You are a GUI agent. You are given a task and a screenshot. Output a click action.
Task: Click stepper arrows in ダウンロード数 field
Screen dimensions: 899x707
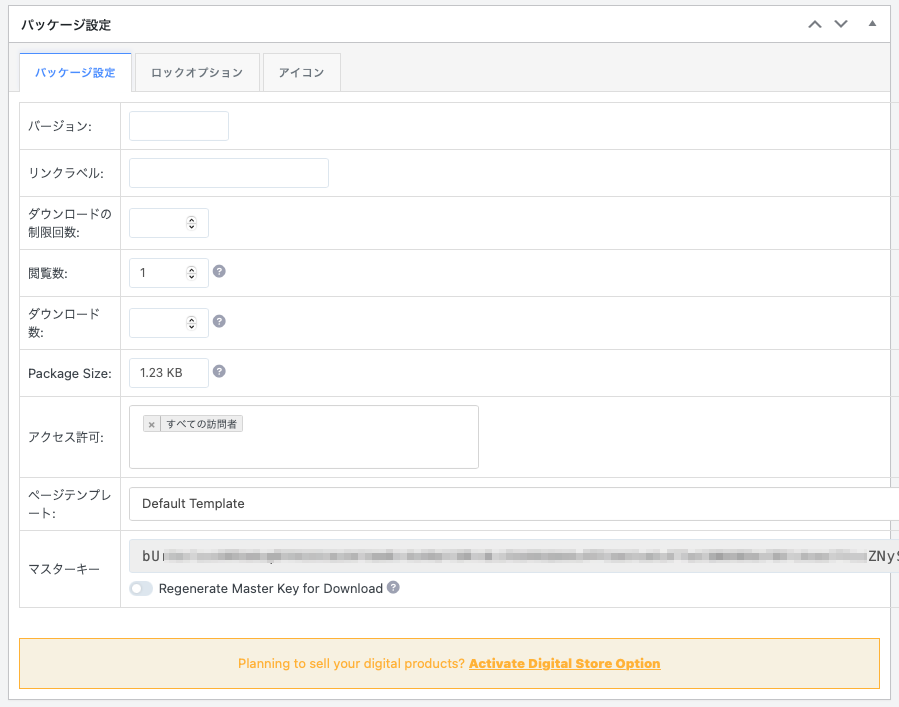192,323
